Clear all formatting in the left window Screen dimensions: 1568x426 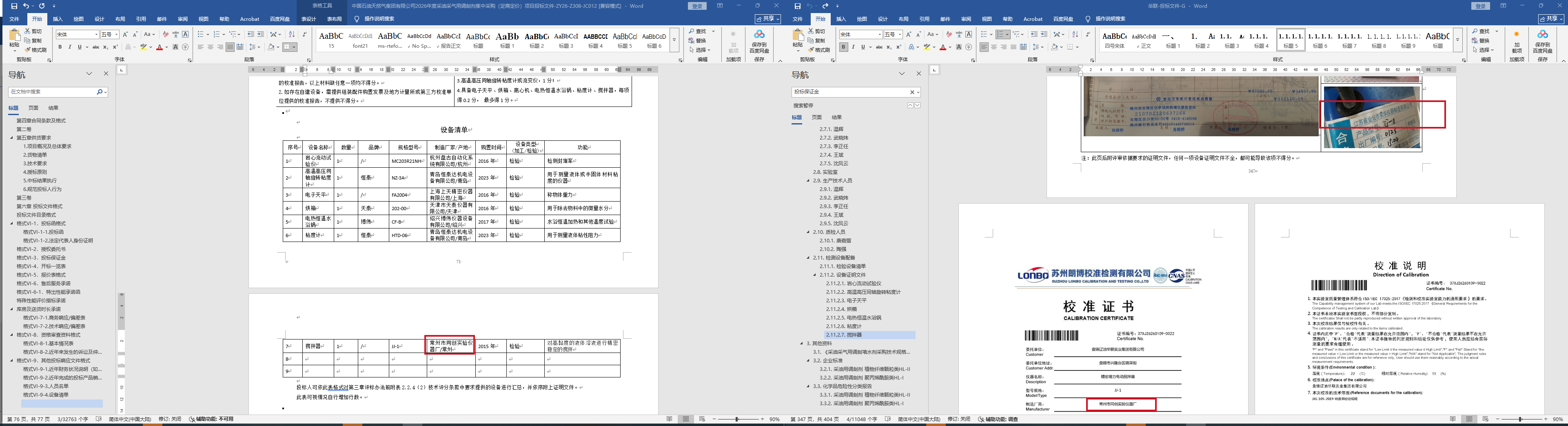166,35
